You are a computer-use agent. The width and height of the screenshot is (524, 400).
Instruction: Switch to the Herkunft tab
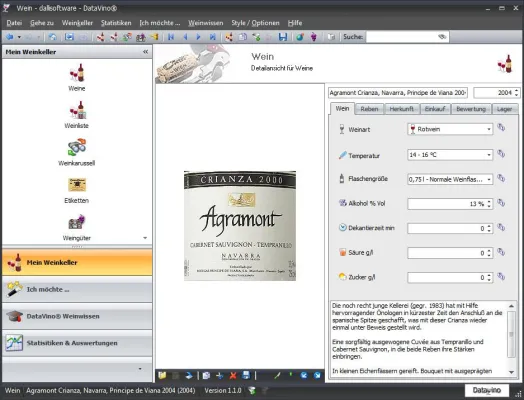click(401, 109)
